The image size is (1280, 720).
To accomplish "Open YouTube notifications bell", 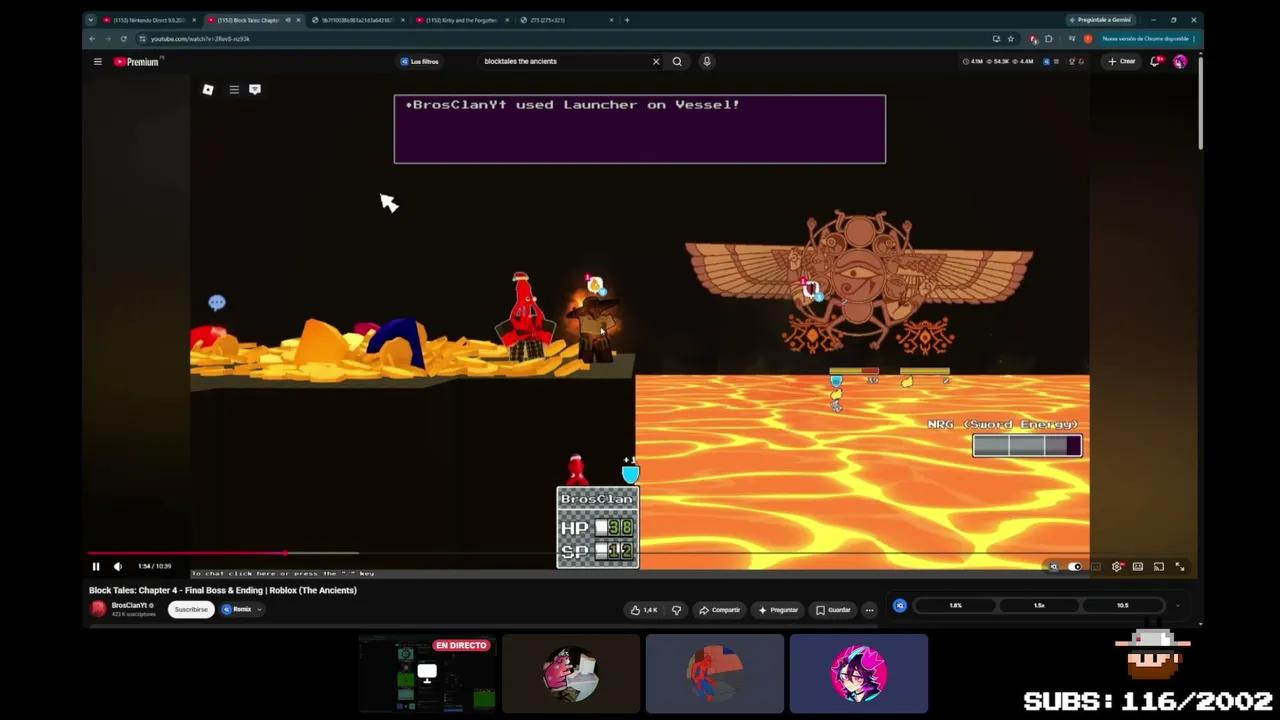I will pyautogui.click(x=1156, y=62).
